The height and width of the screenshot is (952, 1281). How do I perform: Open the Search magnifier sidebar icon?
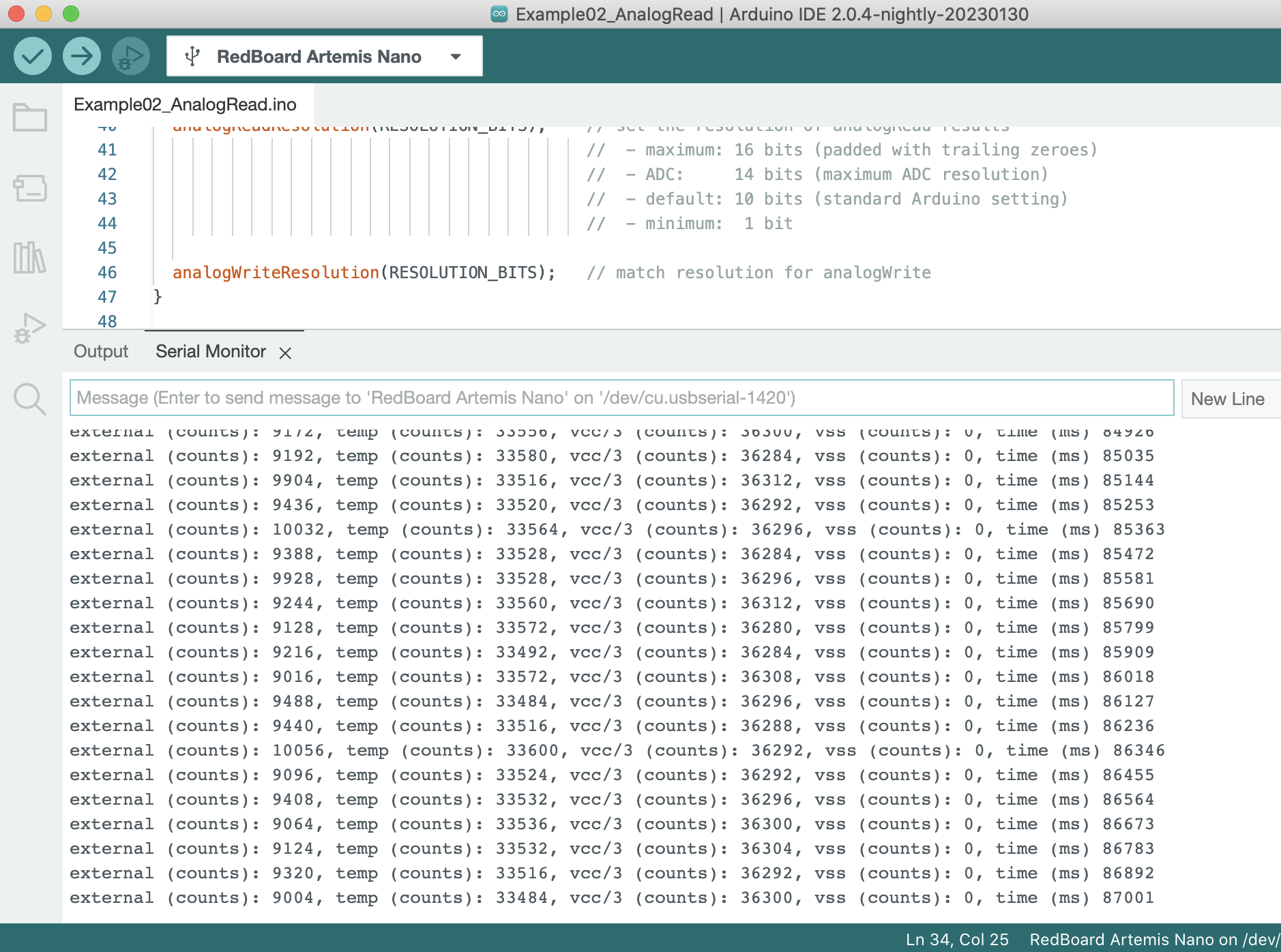tap(30, 399)
